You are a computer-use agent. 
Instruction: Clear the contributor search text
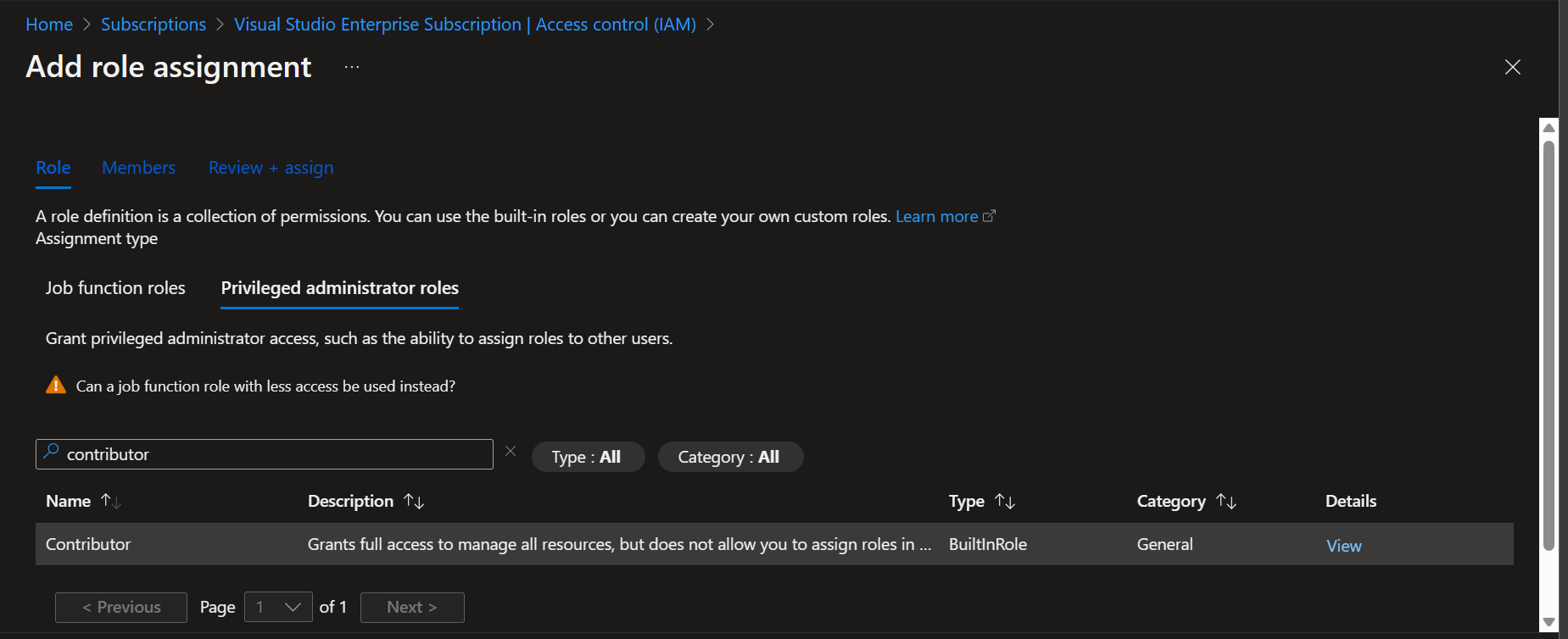point(511,452)
